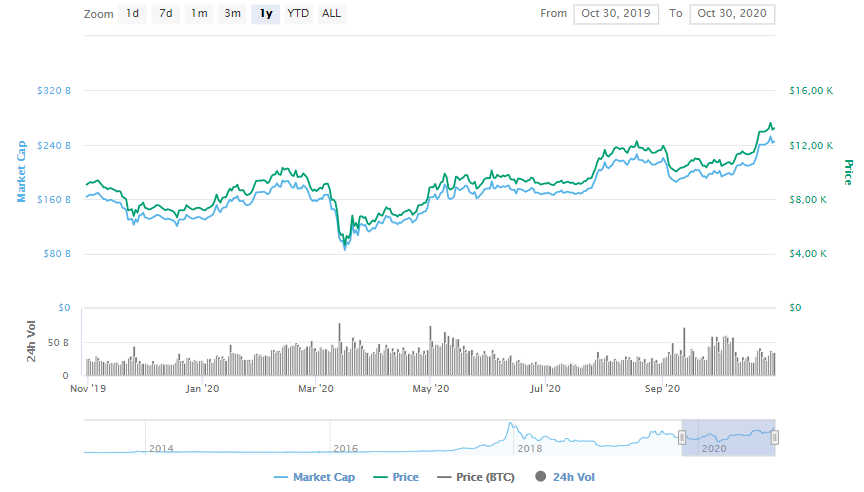The image size is (864, 492).
Task: Click the 2018 peak in the navigator
Action: coord(510,426)
